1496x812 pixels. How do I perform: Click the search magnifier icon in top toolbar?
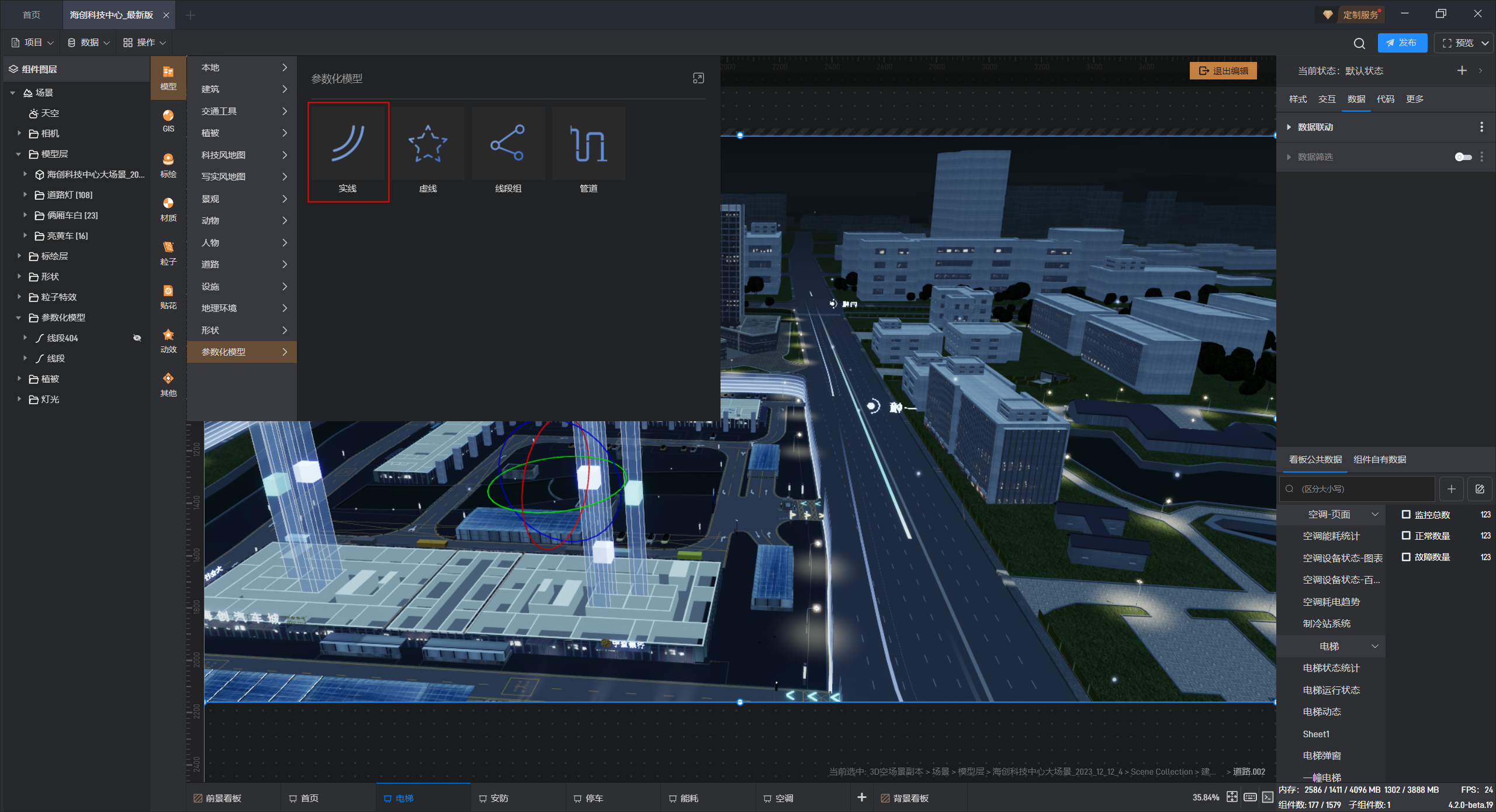pos(1359,43)
